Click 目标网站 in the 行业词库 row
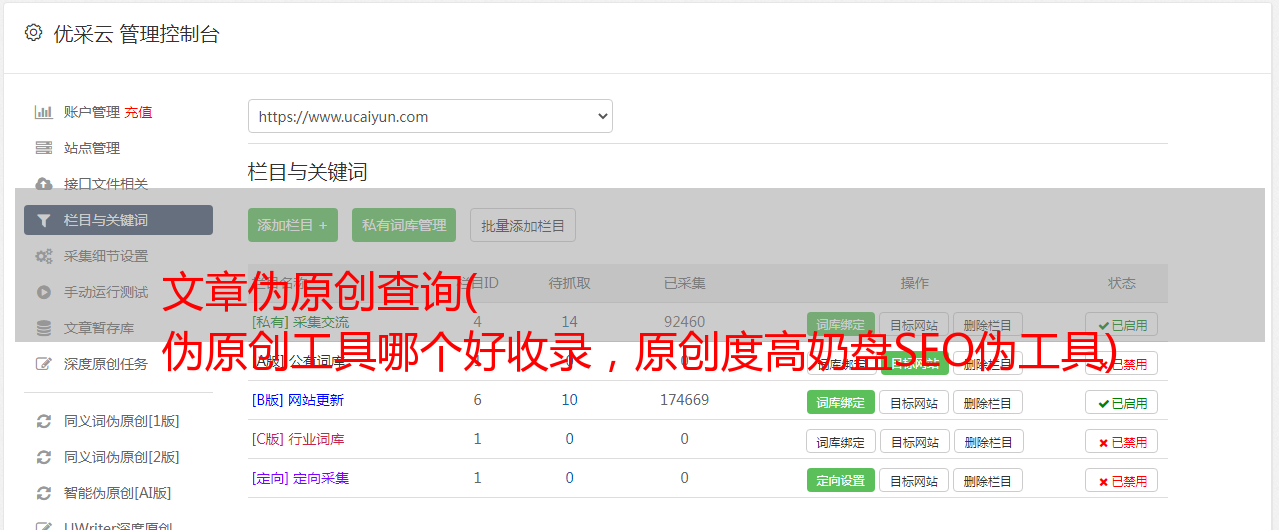This screenshot has height=530, width=1279. point(914,441)
